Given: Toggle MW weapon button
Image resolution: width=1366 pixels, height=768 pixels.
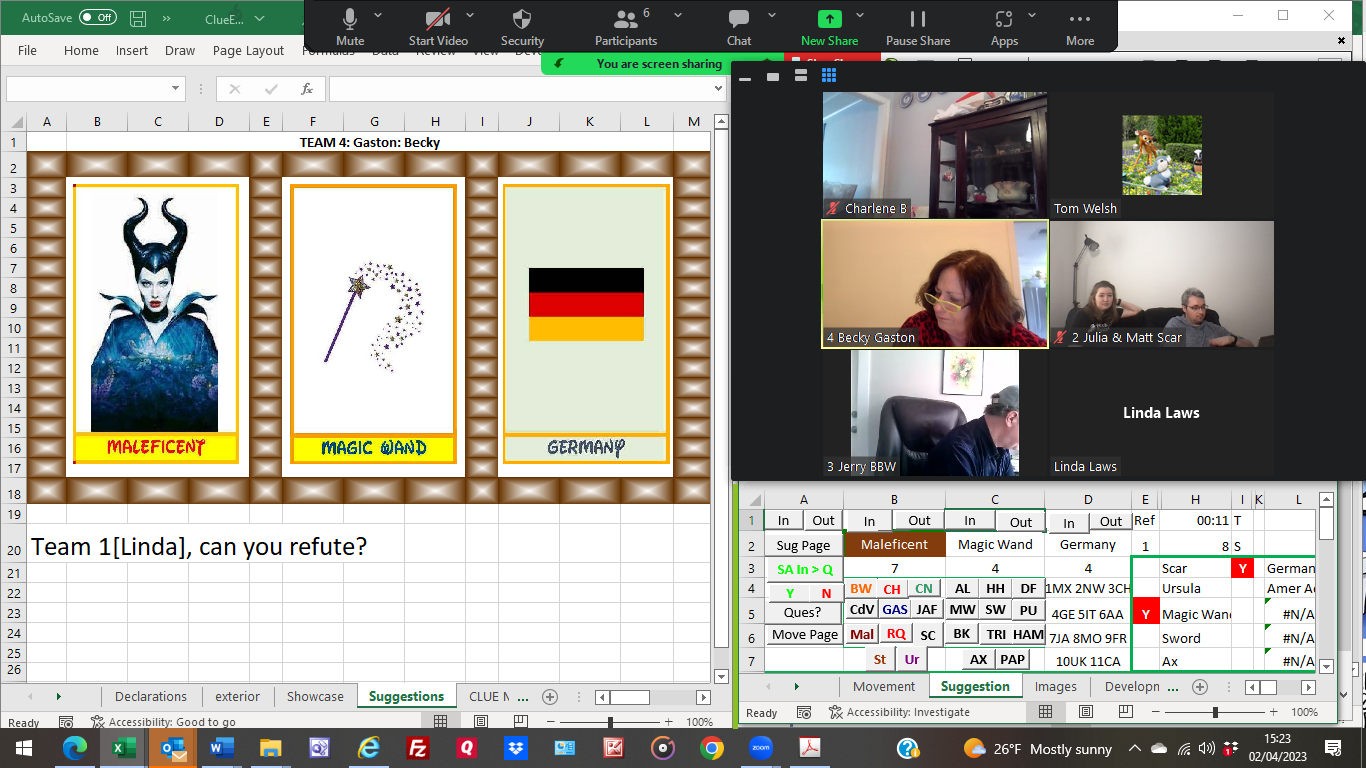Looking at the screenshot, I should coord(962,609).
